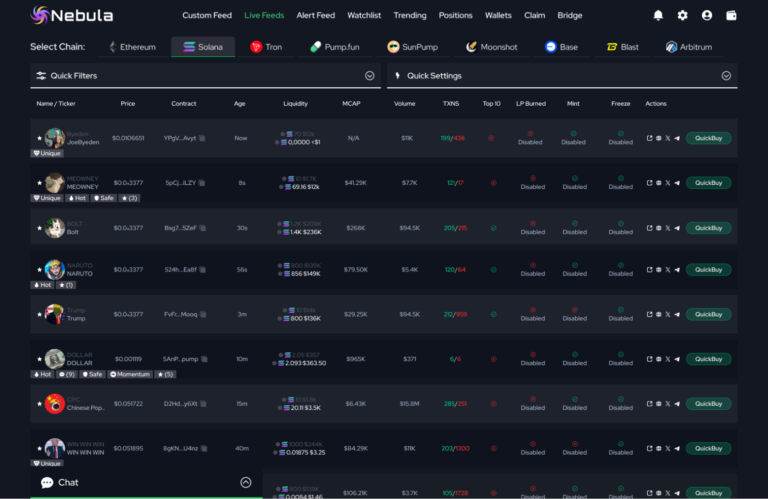This screenshot has width=768, height=499.
Task: Expand the Chat panel chevron
Action: coord(246,482)
